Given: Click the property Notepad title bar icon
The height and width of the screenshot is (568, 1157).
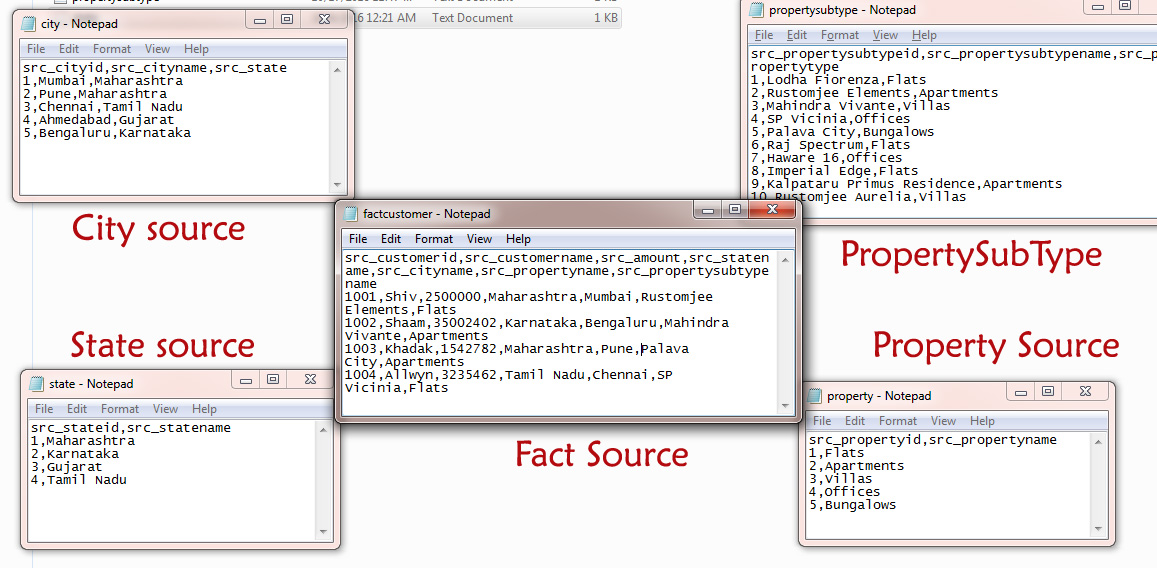Looking at the screenshot, I should [x=815, y=396].
